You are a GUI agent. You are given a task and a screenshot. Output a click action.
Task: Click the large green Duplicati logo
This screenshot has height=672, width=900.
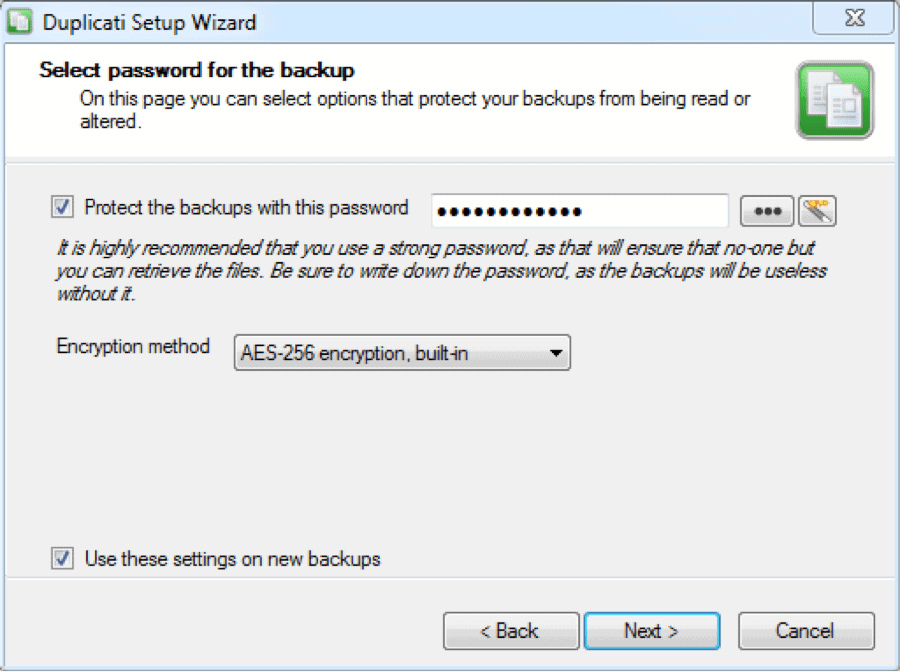point(835,100)
